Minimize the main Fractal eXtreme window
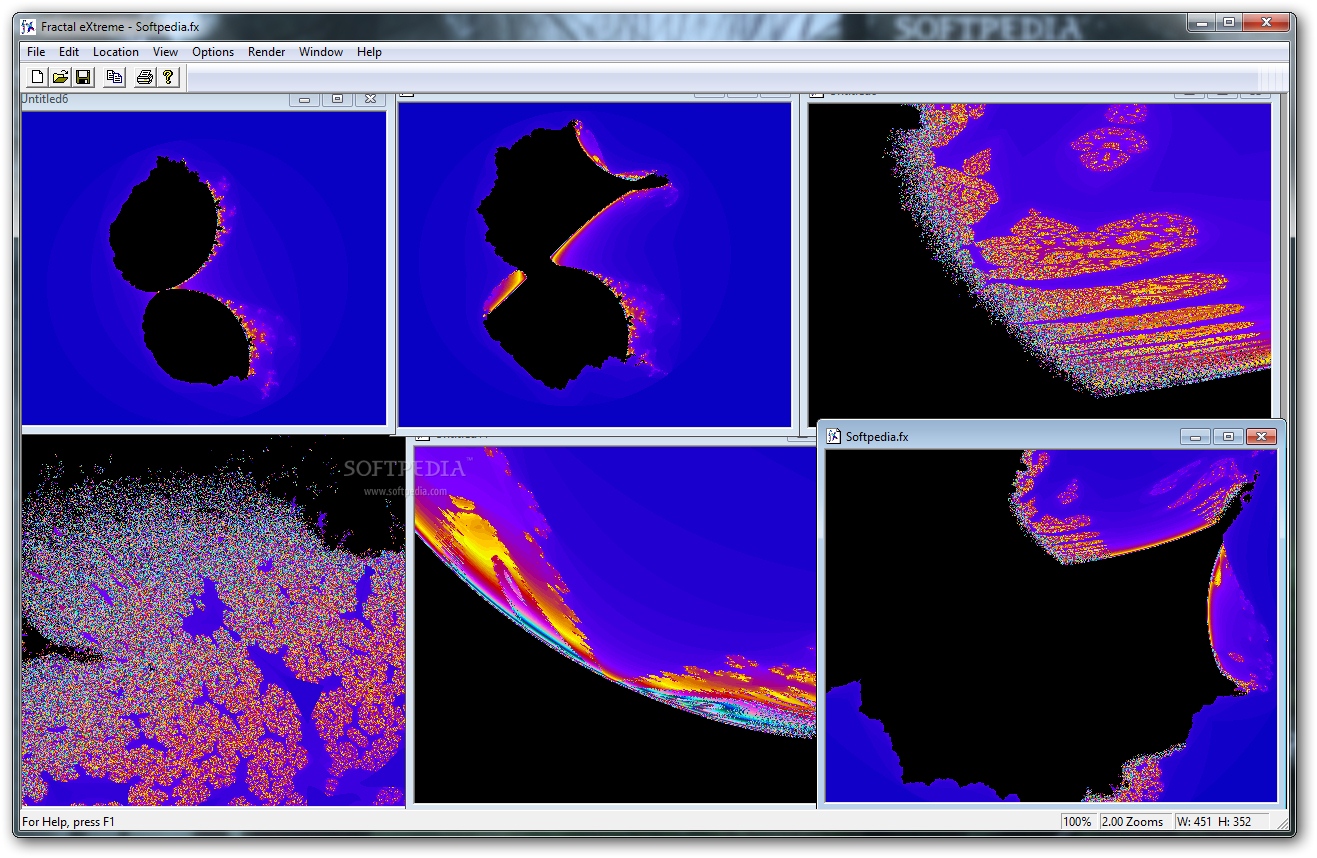The height and width of the screenshot is (858, 1317). tap(1202, 22)
